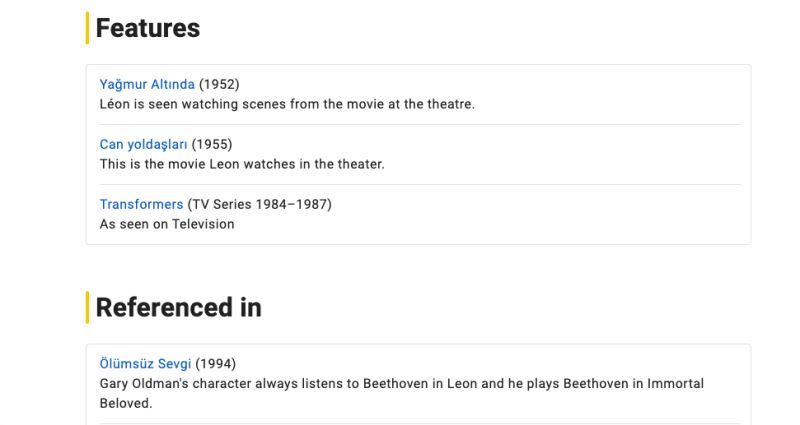Click 'This is the movie Leon watches' text
Screen dimensions: 800x425
click(242, 164)
